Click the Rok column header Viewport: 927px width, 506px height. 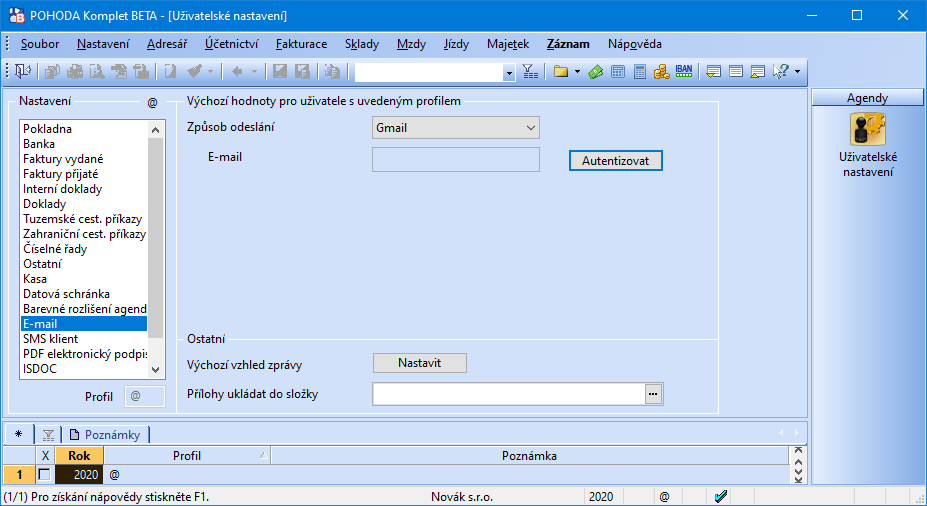point(79,455)
